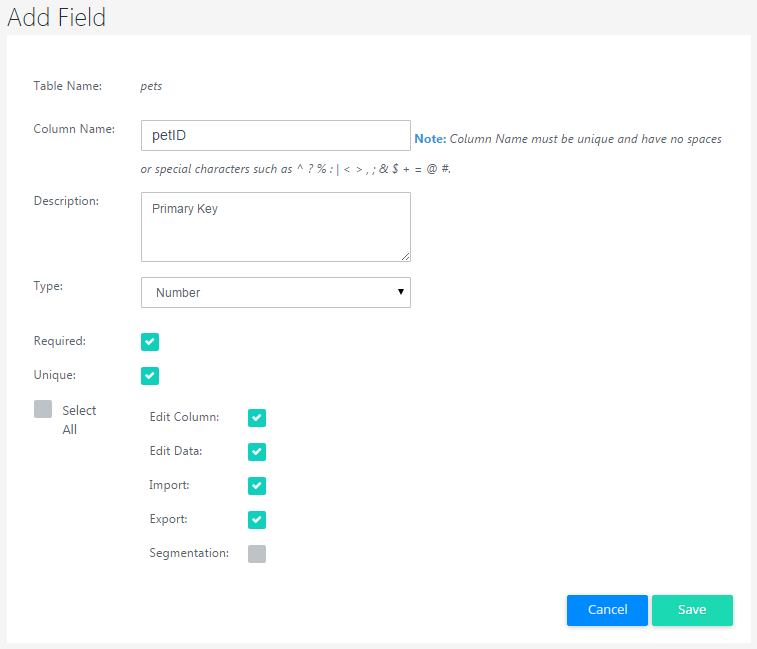Screen dimensions: 757x649
Task: Enable the Select All checkbox
Action: [x=43, y=409]
